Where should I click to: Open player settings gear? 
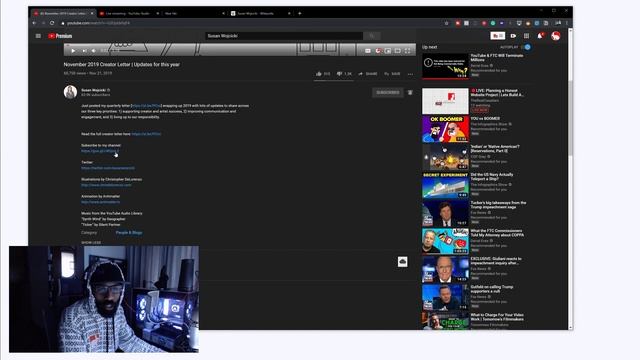click(378, 51)
